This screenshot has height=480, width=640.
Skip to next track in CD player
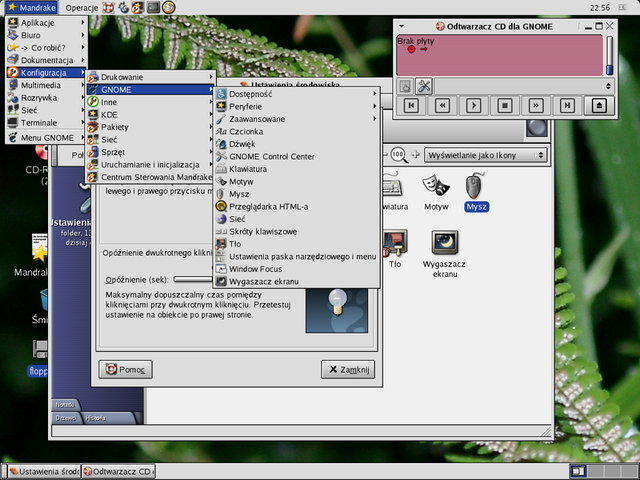click(x=567, y=106)
